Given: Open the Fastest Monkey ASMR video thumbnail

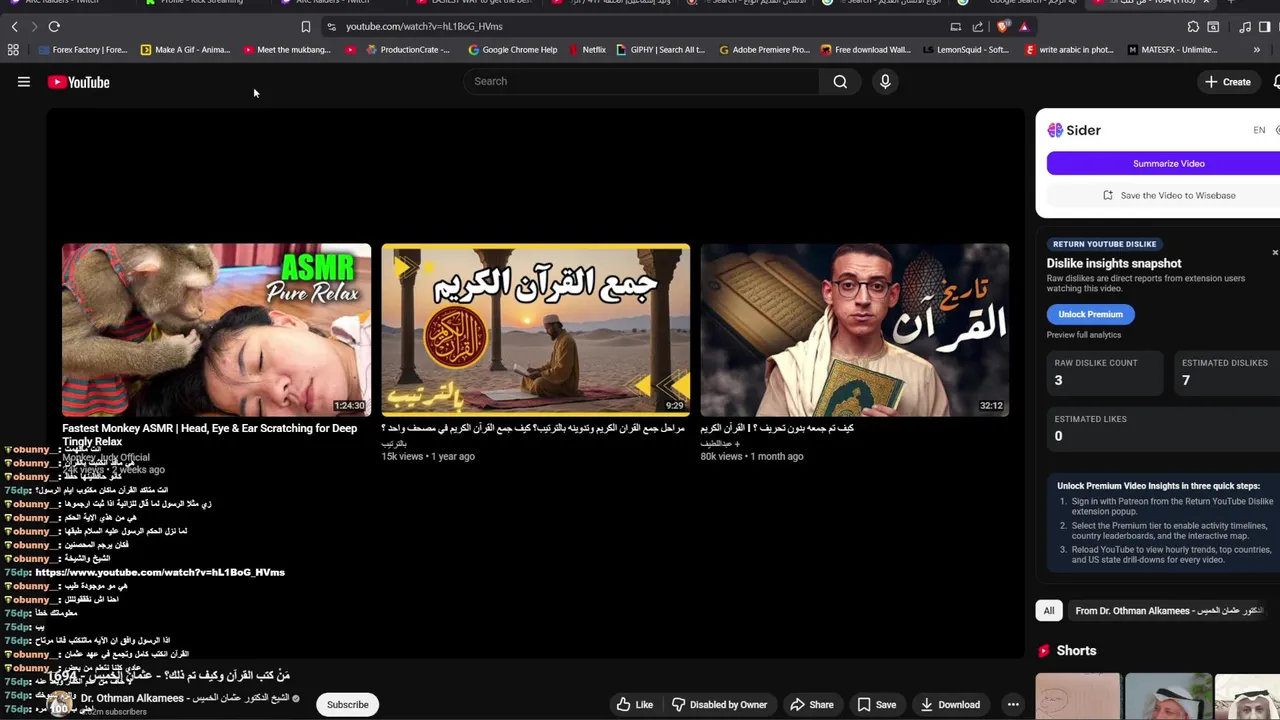Looking at the screenshot, I should click(x=216, y=330).
